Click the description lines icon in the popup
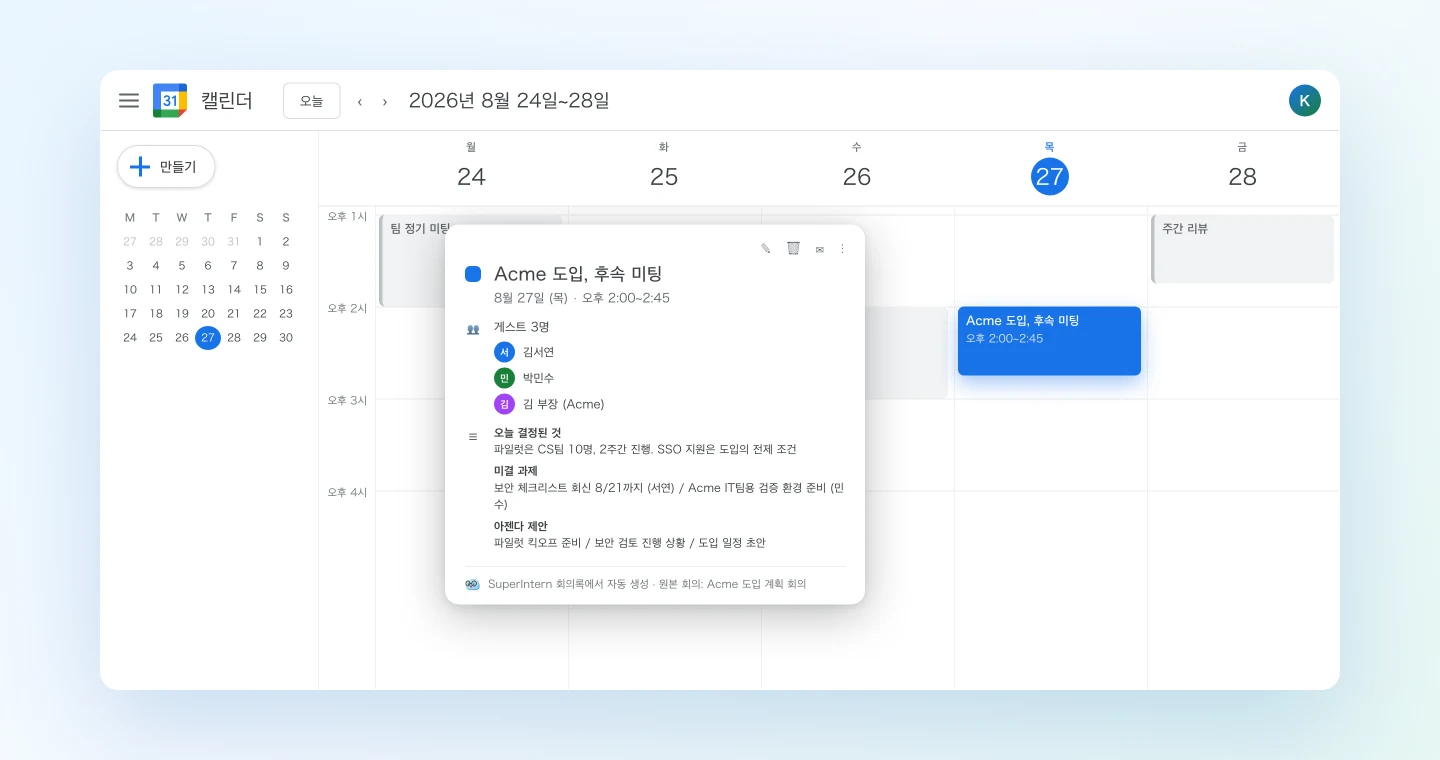Image resolution: width=1440 pixels, height=760 pixels. (x=473, y=436)
